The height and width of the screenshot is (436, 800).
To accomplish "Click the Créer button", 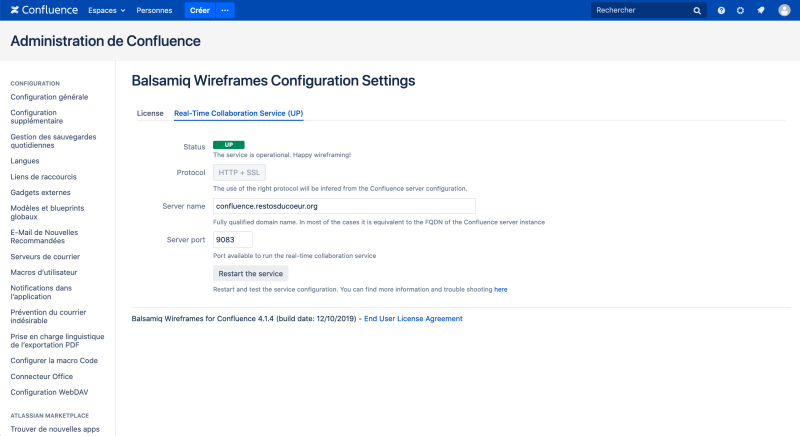I will click(x=199, y=10).
